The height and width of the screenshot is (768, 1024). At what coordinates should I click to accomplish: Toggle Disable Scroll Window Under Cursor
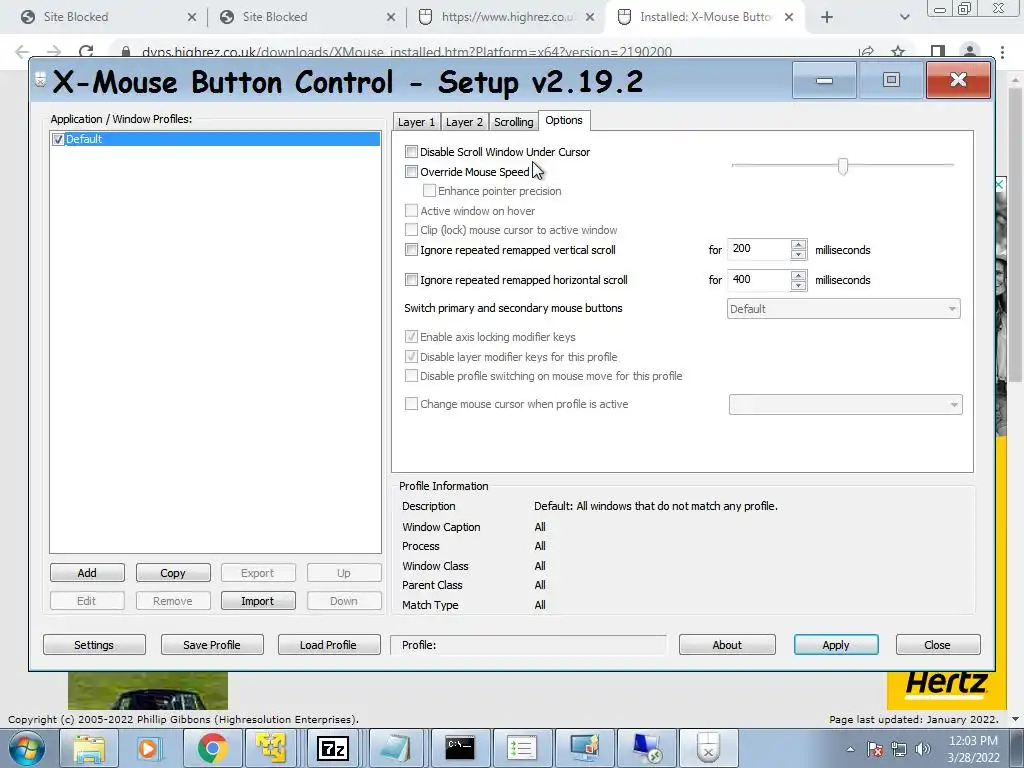[x=411, y=152]
